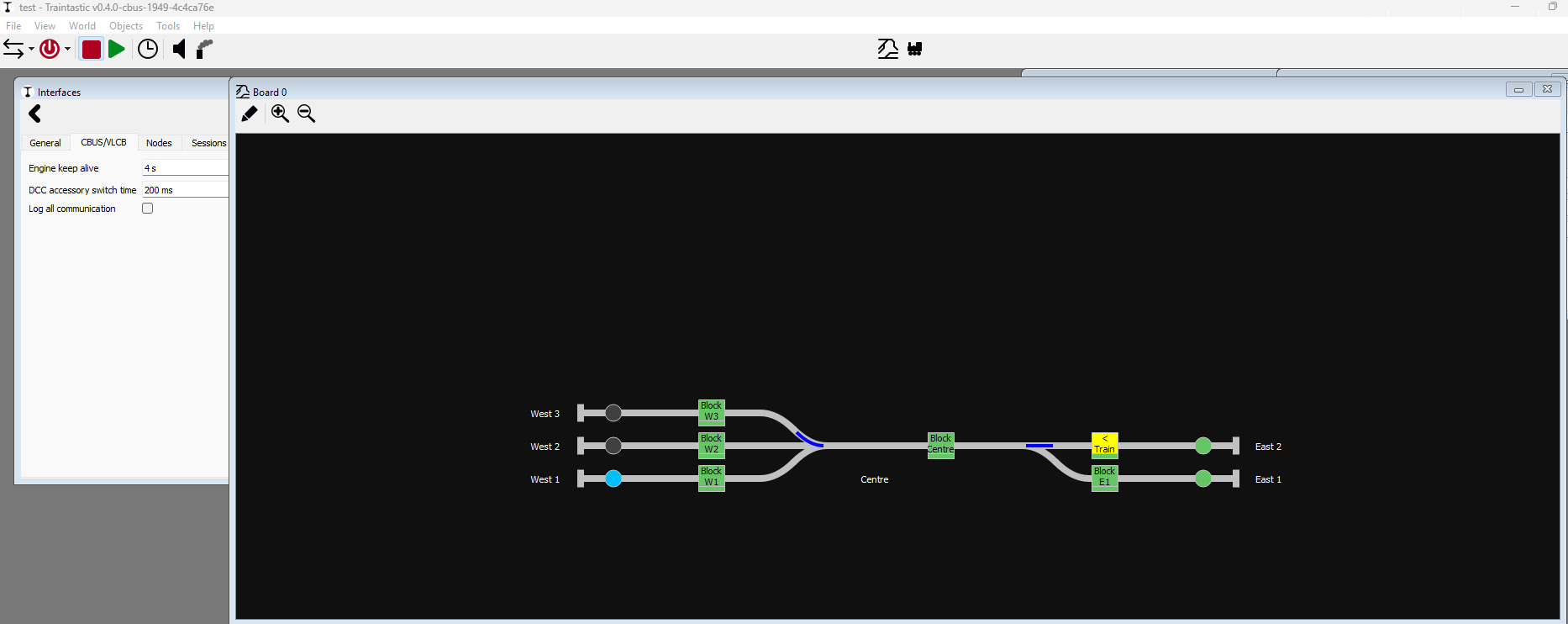Go back in the Interfaces panel
Image resolution: width=1568 pixels, height=624 pixels.
[x=35, y=114]
